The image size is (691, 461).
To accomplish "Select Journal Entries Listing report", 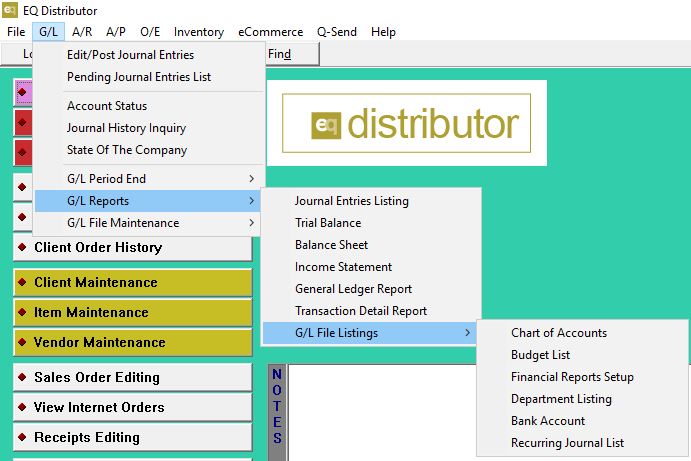I will [x=371, y=201].
